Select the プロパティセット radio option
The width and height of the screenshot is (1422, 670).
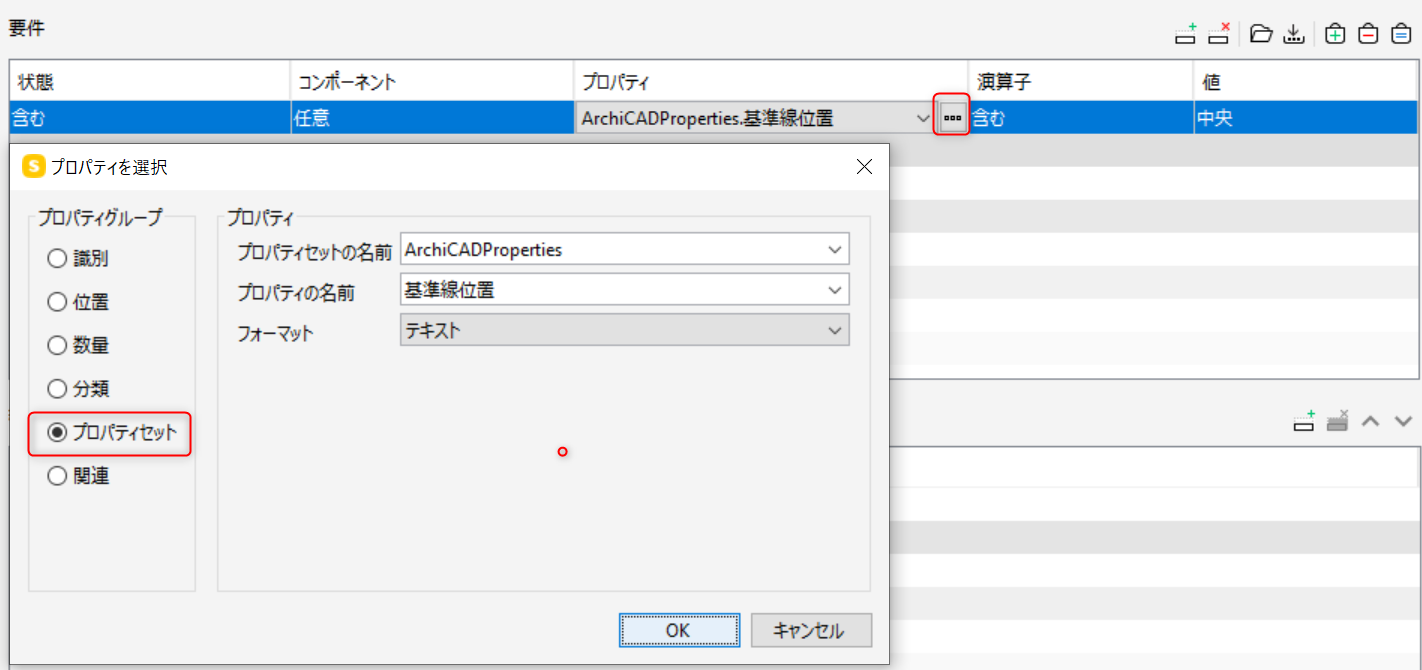coord(112,432)
